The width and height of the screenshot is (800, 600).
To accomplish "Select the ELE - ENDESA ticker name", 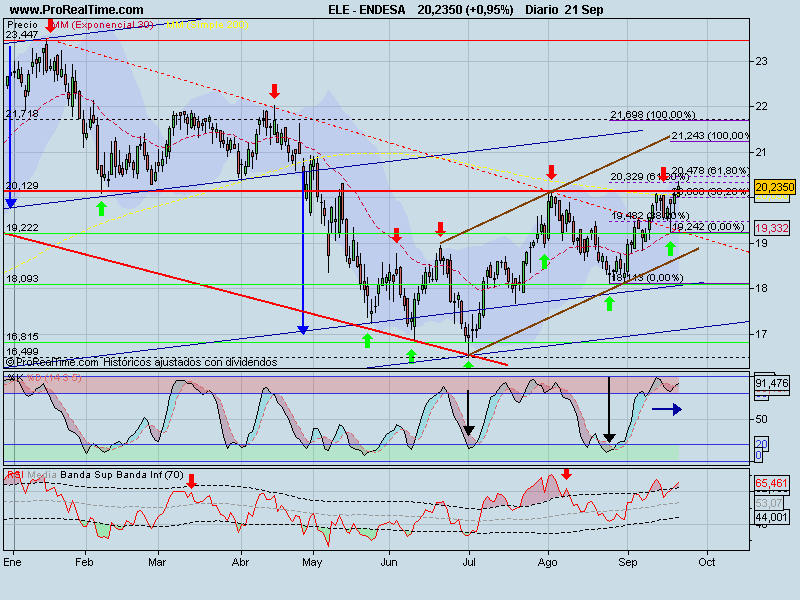I will [x=367, y=10].
